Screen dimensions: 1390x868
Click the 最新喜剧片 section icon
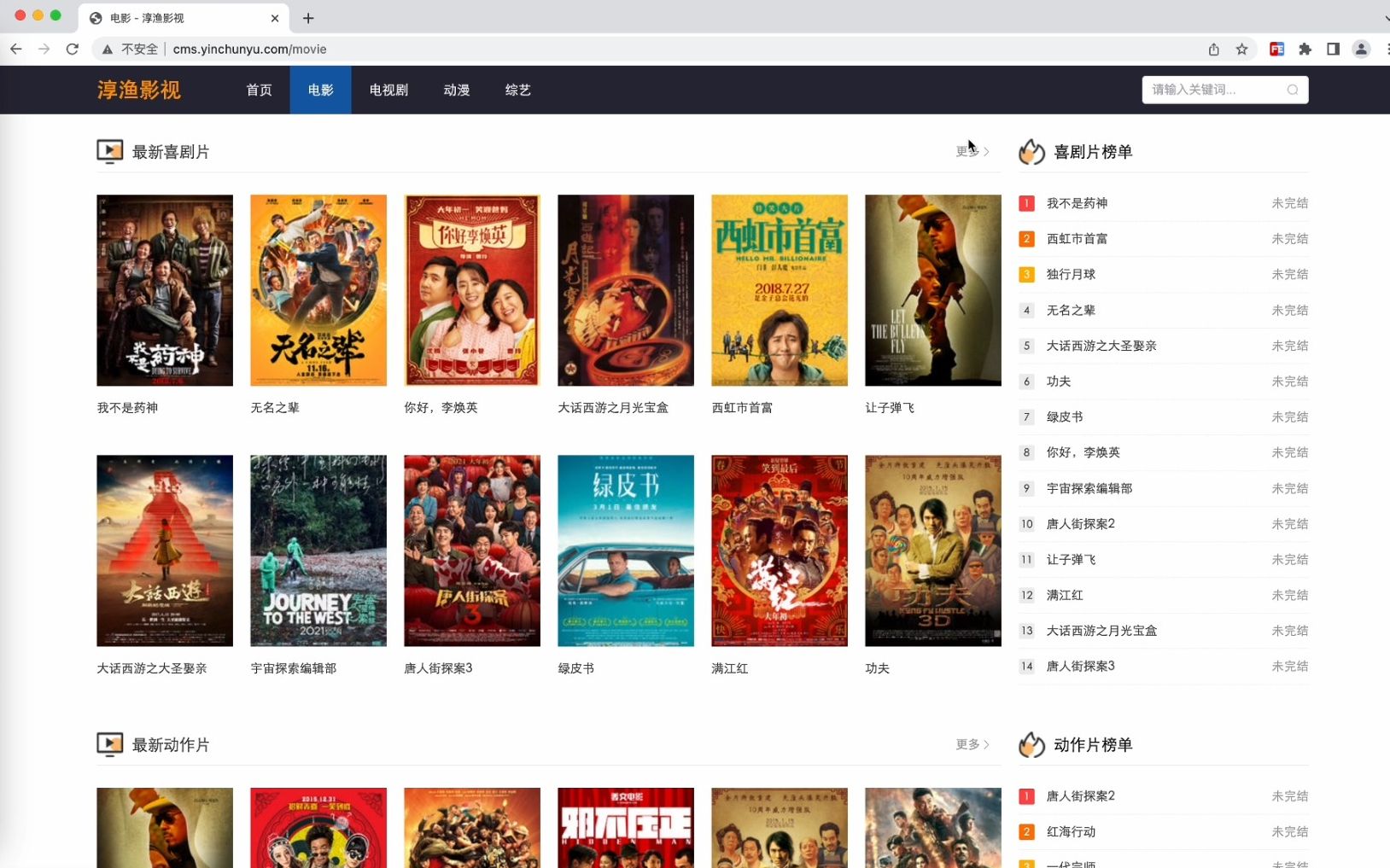tap(110, 151)
